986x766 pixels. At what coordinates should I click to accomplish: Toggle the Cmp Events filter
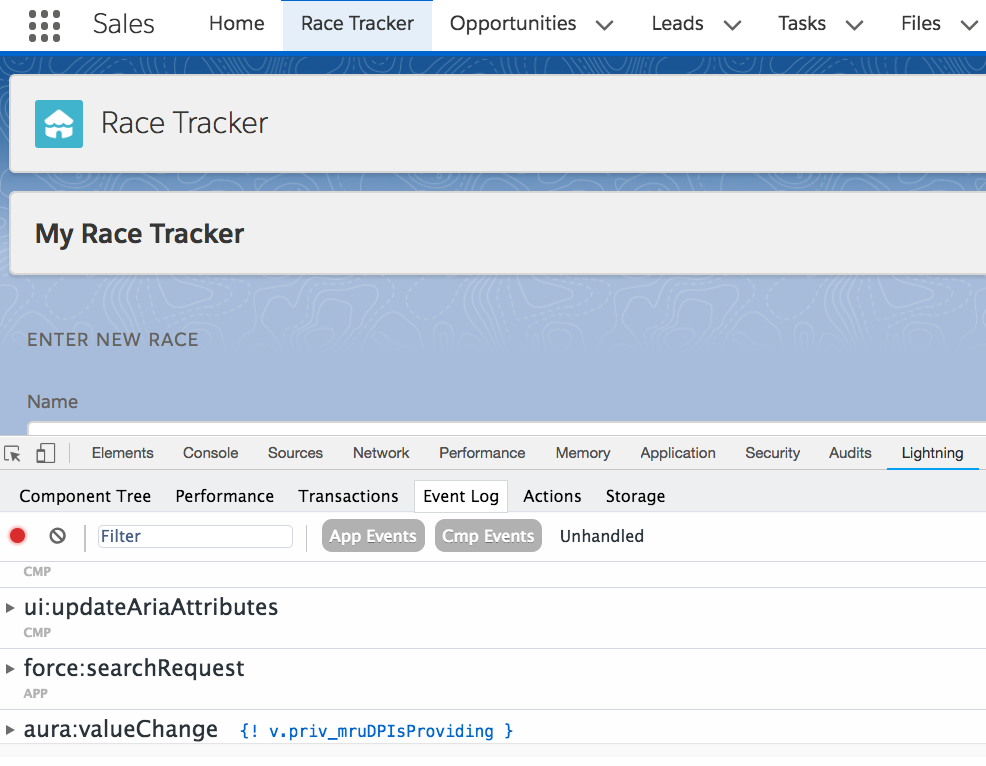tap(488, 536)
